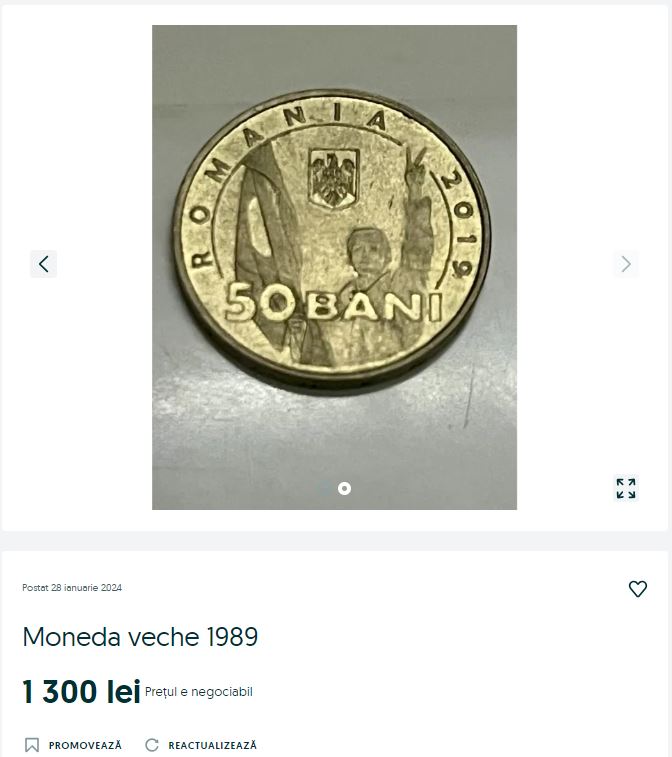Viewport: 672px width, 757px height.
Task: Open the coin photo
Action: (x=334, y=267)
